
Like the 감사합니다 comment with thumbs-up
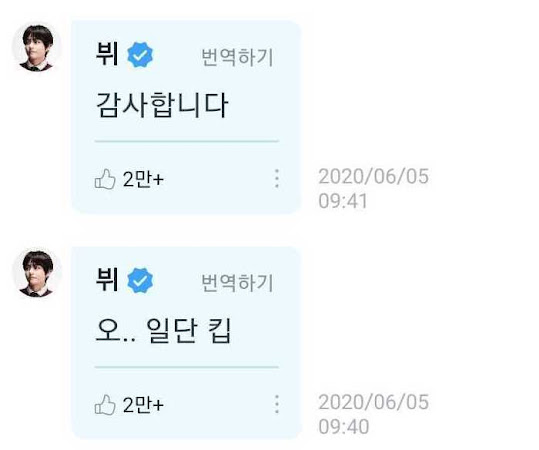click(x=105, y=179)
